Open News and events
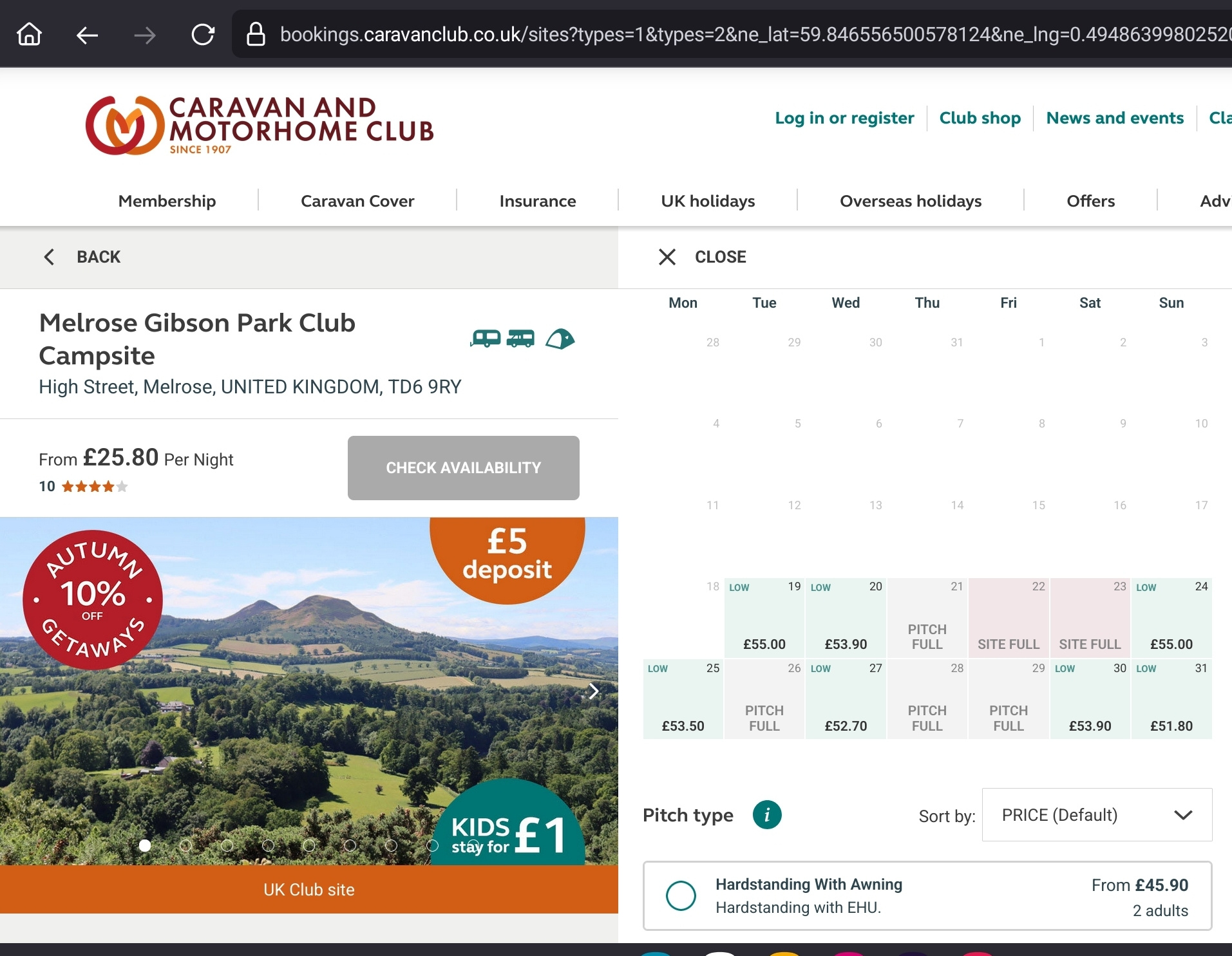This screenshot has height=956, width=1232. [x=1115, y=118]
